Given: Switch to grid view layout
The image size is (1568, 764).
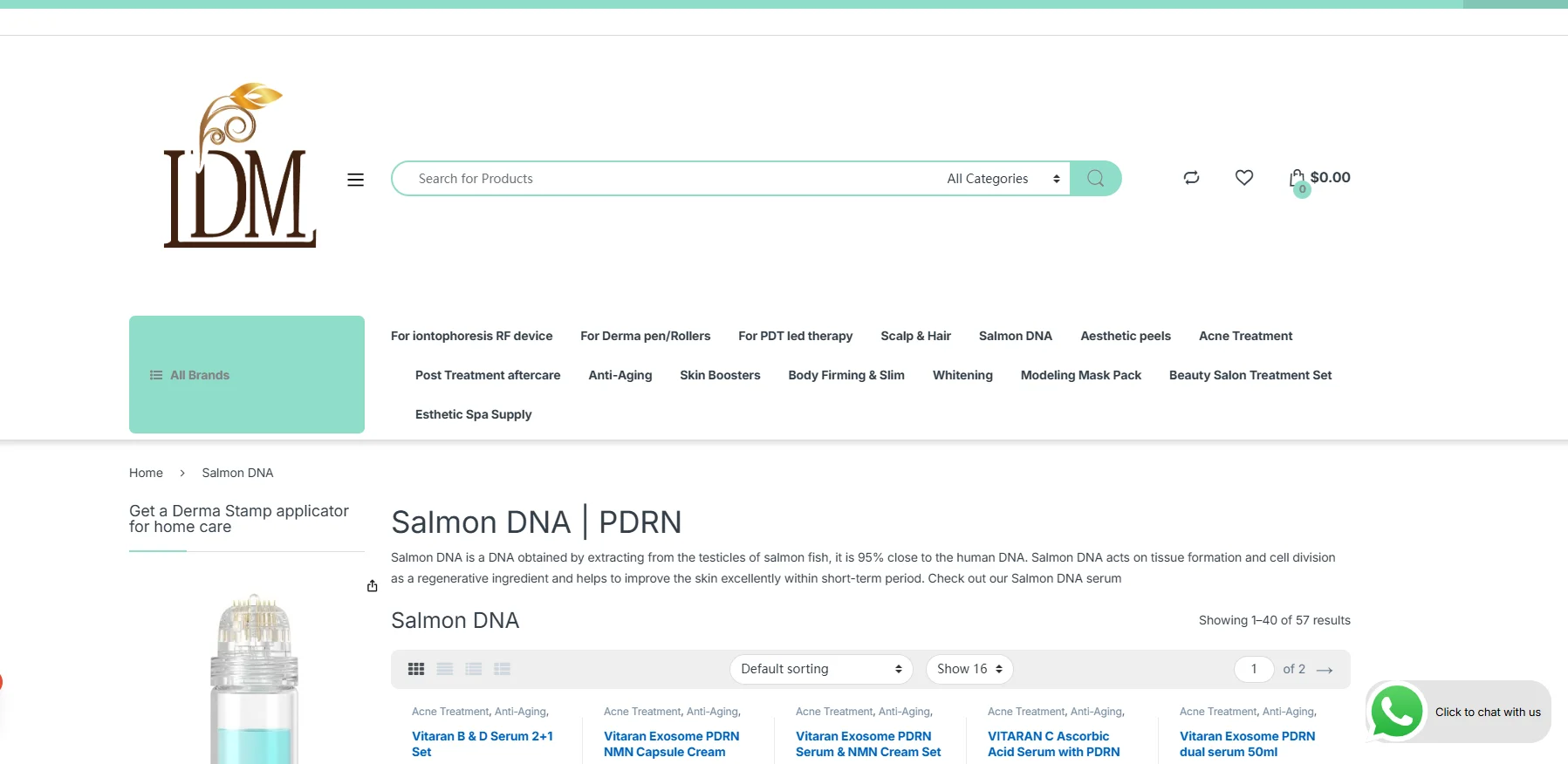Looking at the screenshot, I should 416,669.
